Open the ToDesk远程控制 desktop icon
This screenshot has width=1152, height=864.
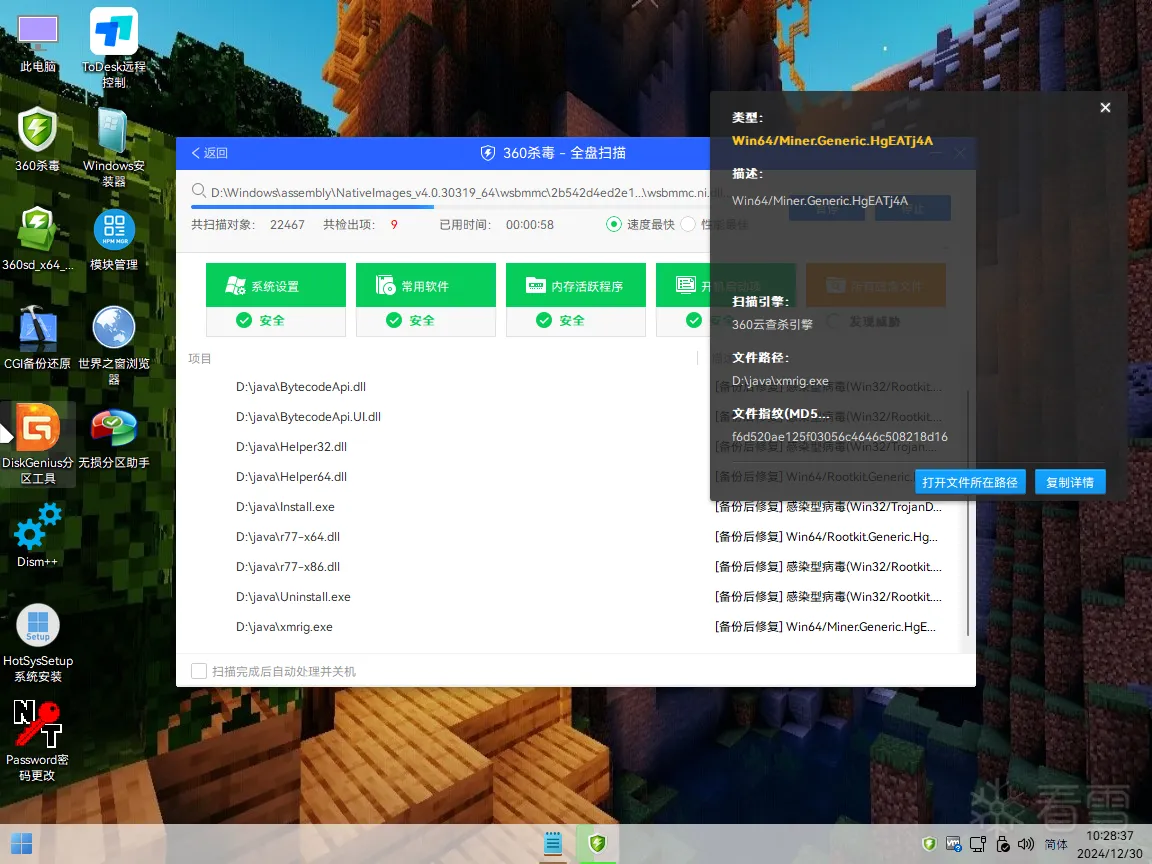pyautogui.click(x=114, y=48)
